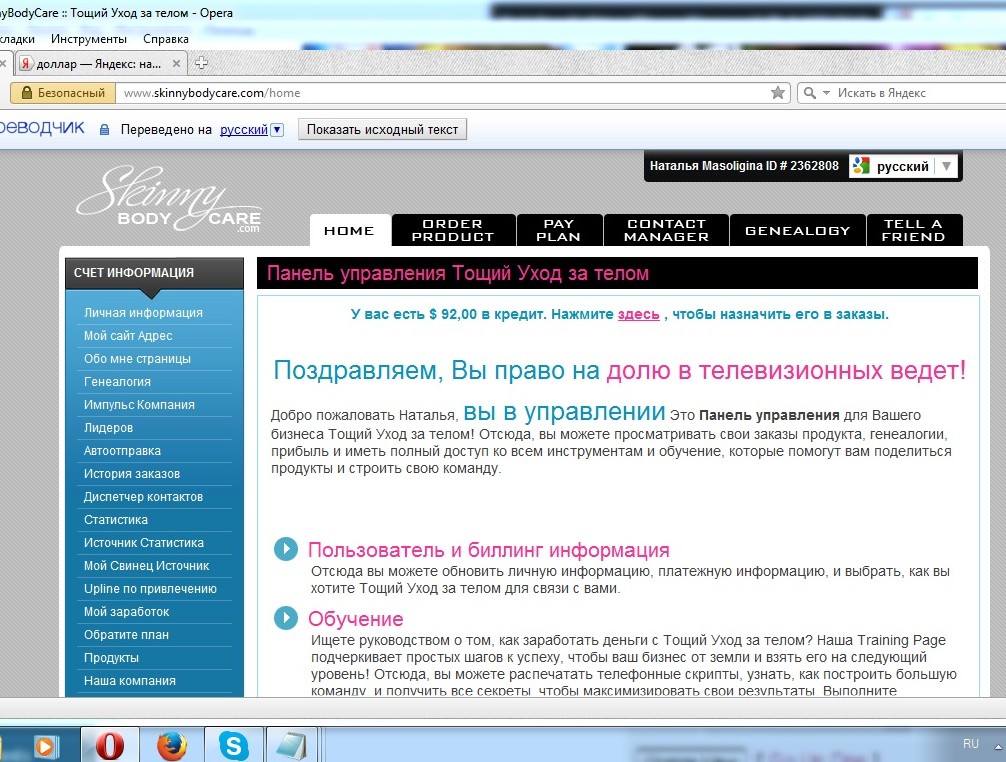Open translation target language dropdown
Viewport: 1006px width, 762px height.
pos(277,130)
